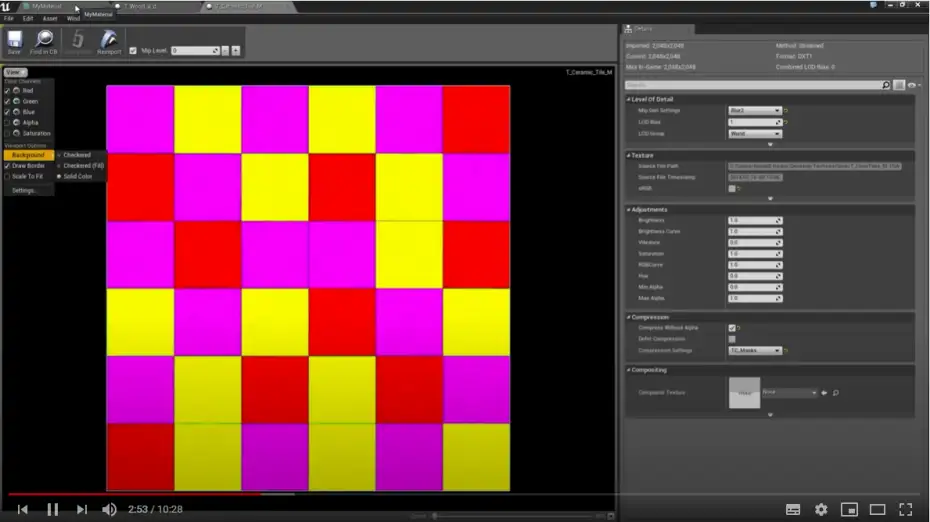Pause the video playback
The height and width of the screenshot is (522, 930).
coord(53,510)
